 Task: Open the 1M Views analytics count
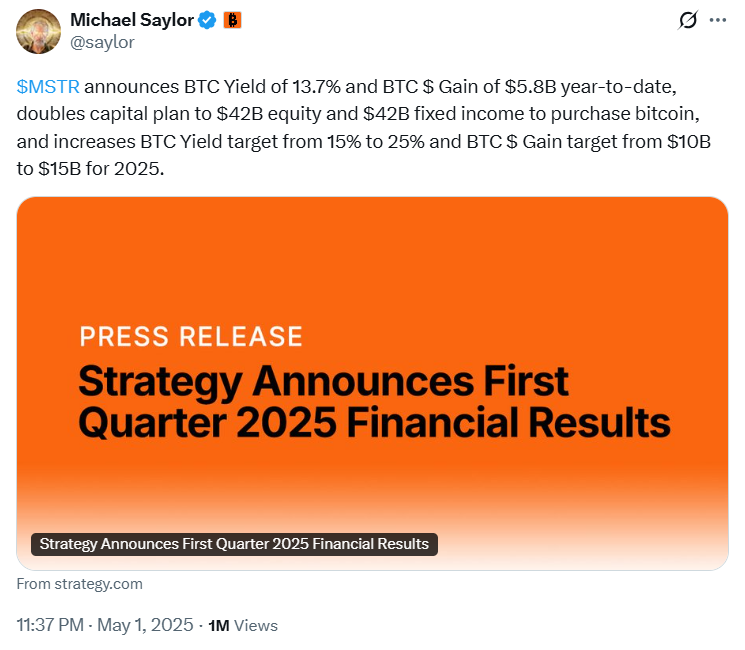(x=218, y=625)
